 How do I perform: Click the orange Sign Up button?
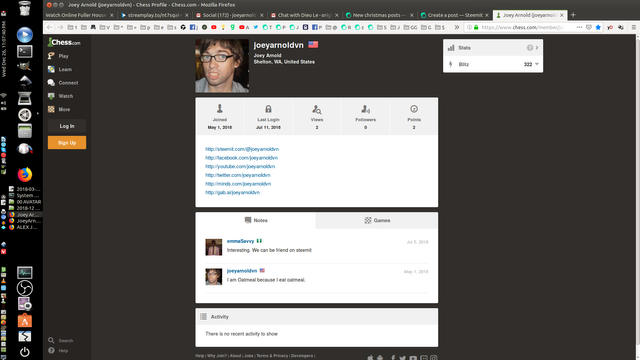(67, 142)
